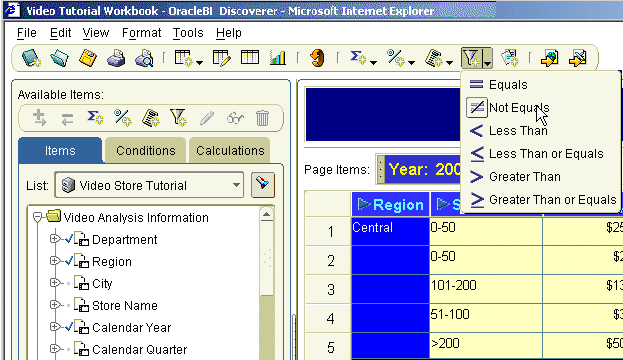Open the New Worksheet dropdown arrow

(199, 62)
